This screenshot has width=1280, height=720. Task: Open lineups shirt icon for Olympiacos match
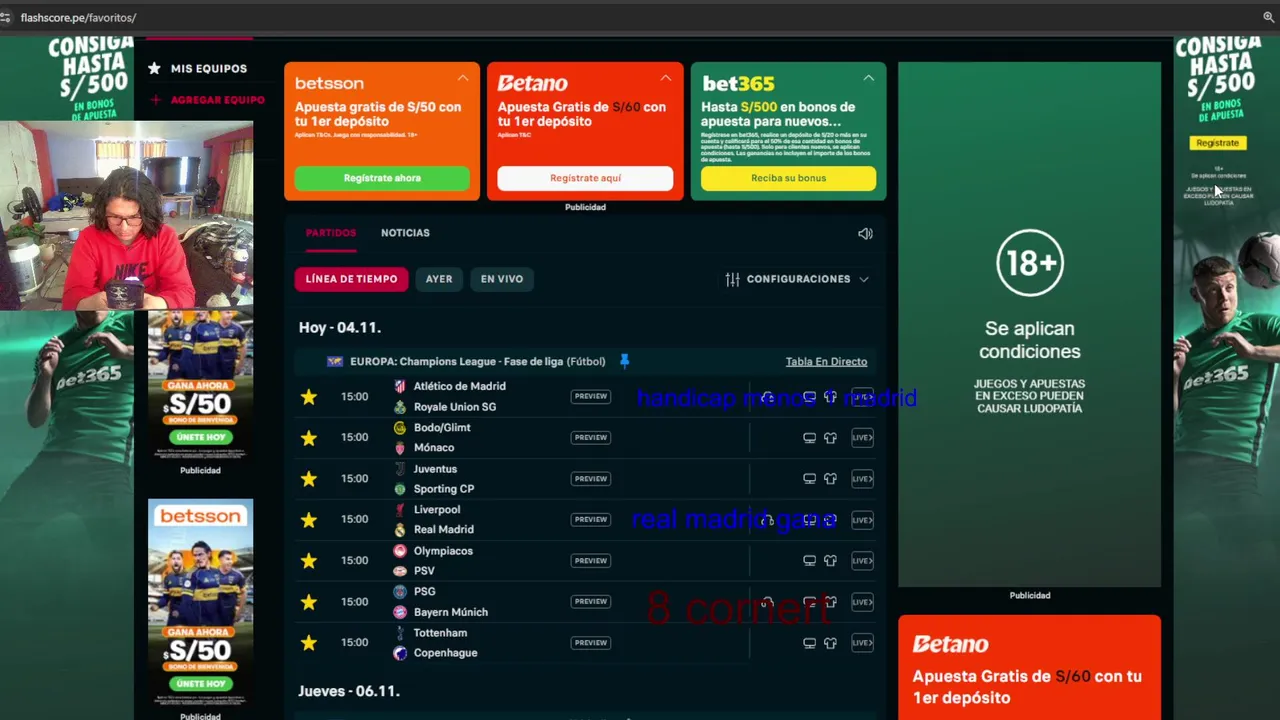click(x=830, y=561)
